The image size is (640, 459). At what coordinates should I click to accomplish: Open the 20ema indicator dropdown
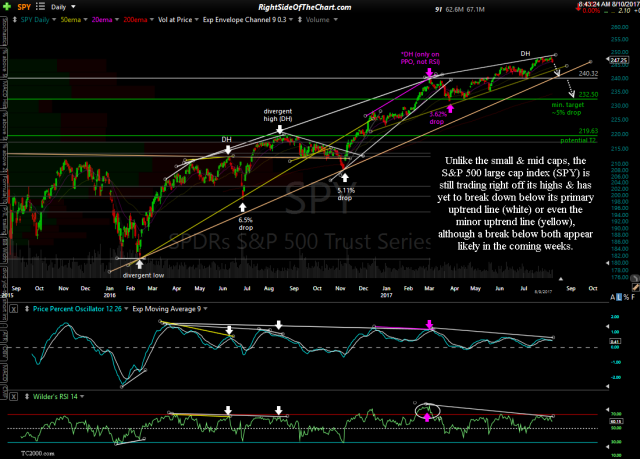click(x=117, y=20)
